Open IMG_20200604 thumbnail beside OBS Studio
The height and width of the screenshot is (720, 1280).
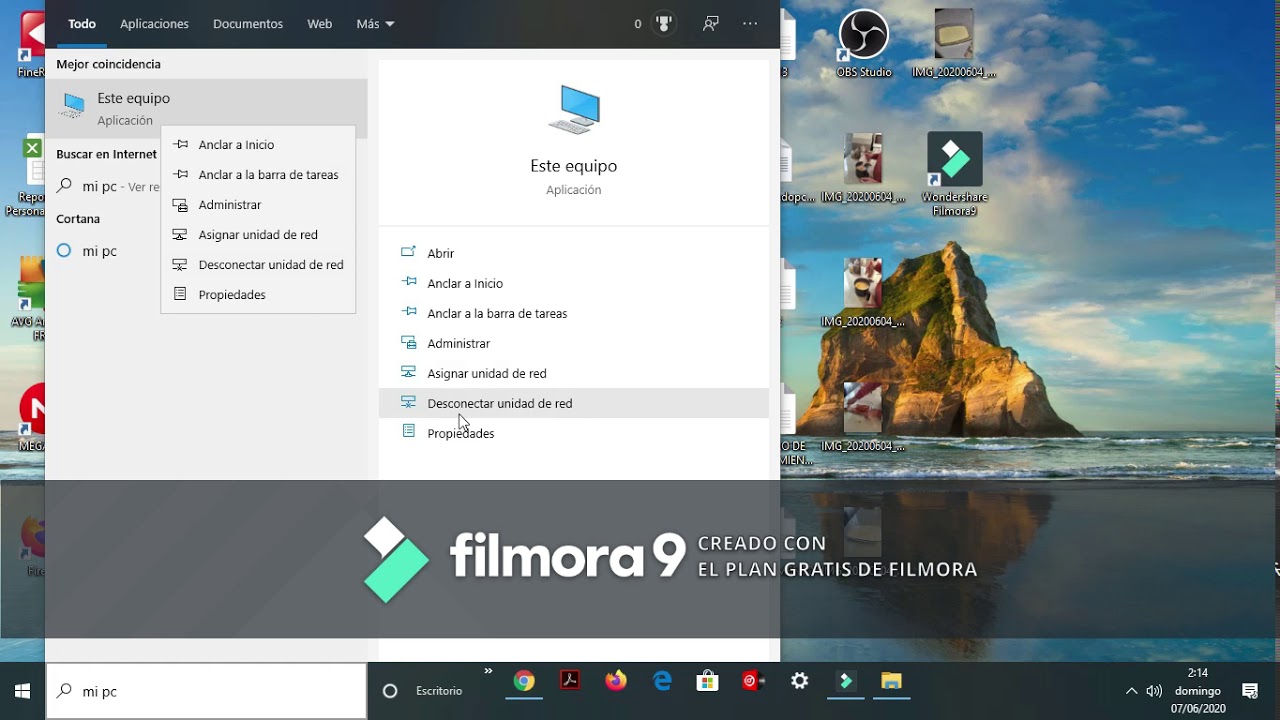[x=955, y=44]
